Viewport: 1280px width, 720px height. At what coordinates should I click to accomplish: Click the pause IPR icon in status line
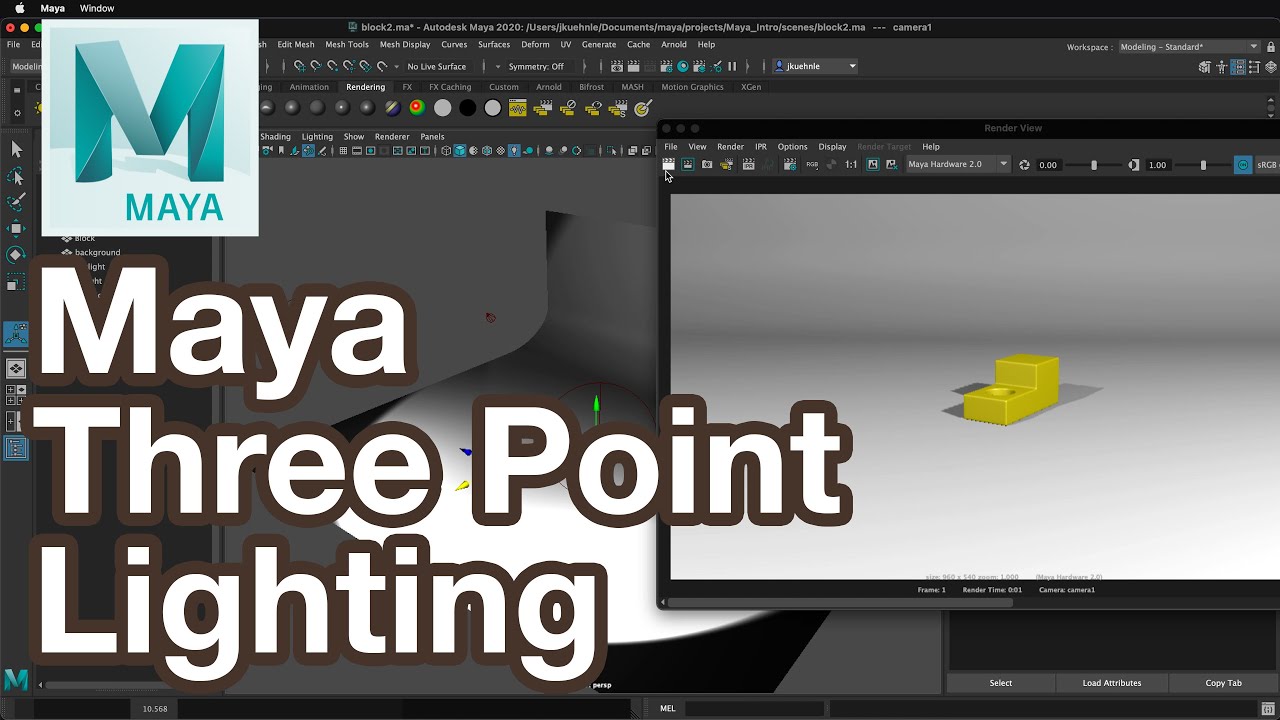click(x=732, y=66)
